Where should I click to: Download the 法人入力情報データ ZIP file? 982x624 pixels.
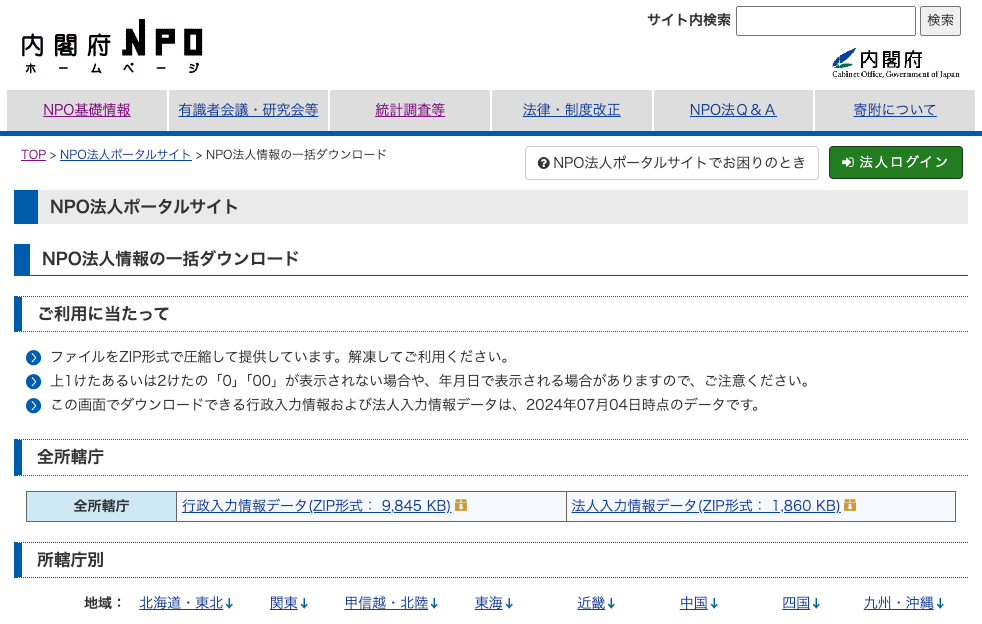707,506
